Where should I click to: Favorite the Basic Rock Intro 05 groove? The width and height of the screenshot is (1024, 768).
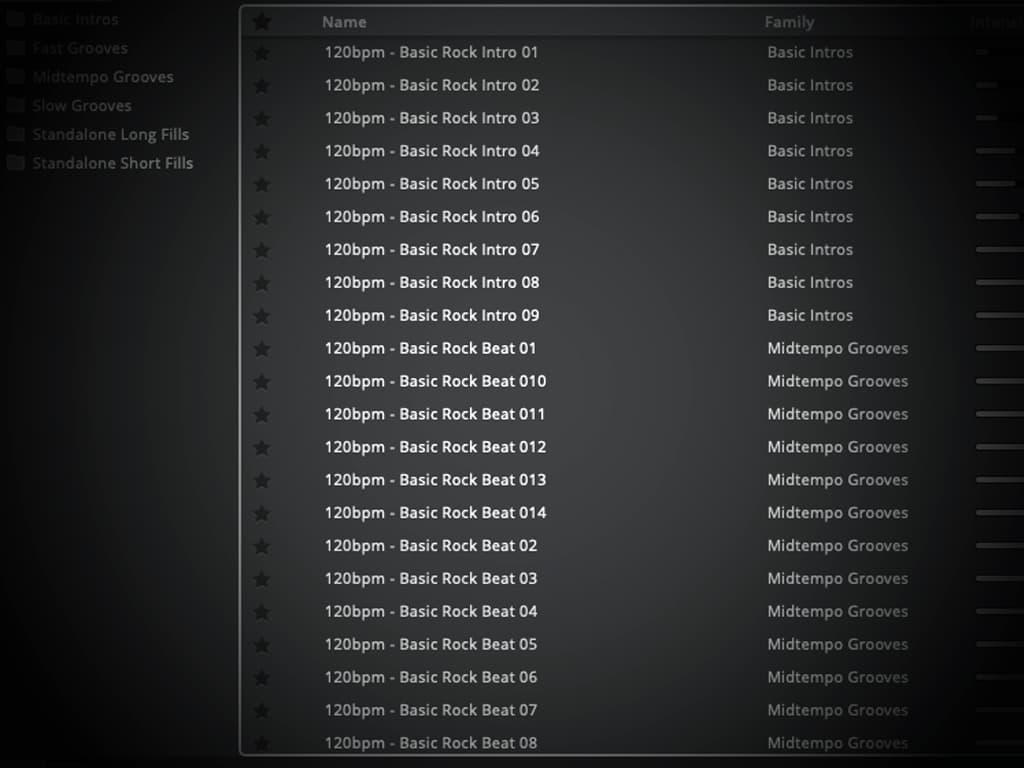262,184
